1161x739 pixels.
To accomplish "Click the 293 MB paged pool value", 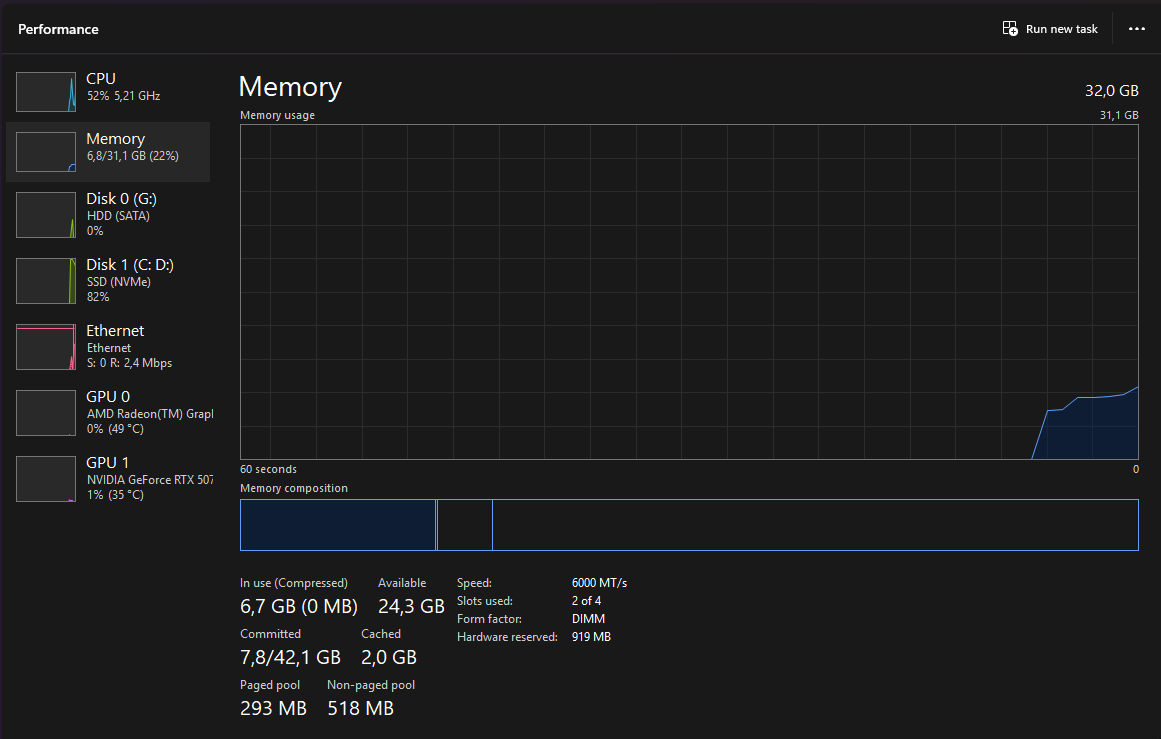I will (x=273, y=709).
